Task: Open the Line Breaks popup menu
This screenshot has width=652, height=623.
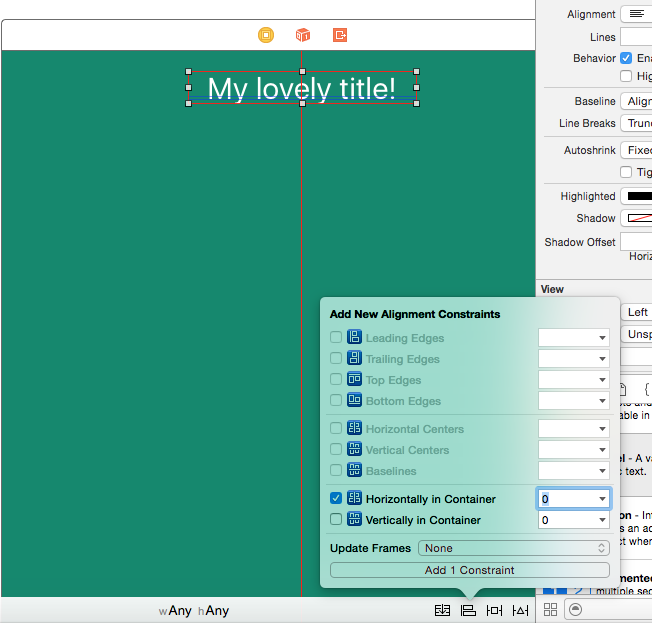Action: [637, 123]
